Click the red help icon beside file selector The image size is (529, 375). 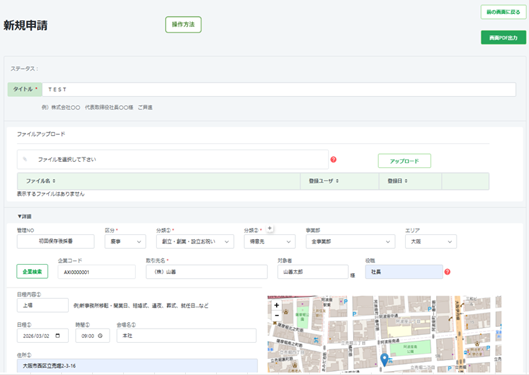tap(333, 160)
